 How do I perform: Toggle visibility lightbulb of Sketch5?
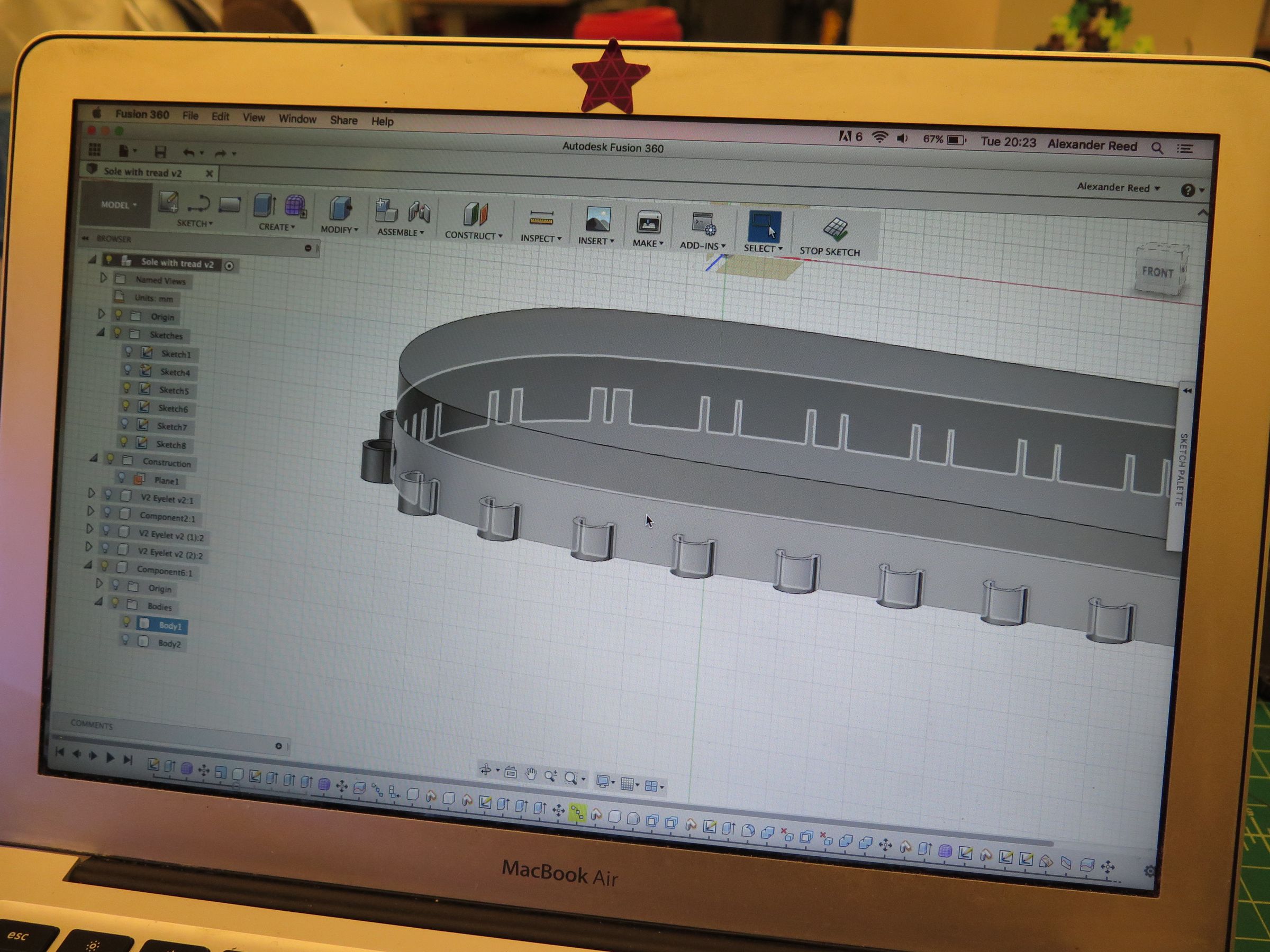point(126,389)
